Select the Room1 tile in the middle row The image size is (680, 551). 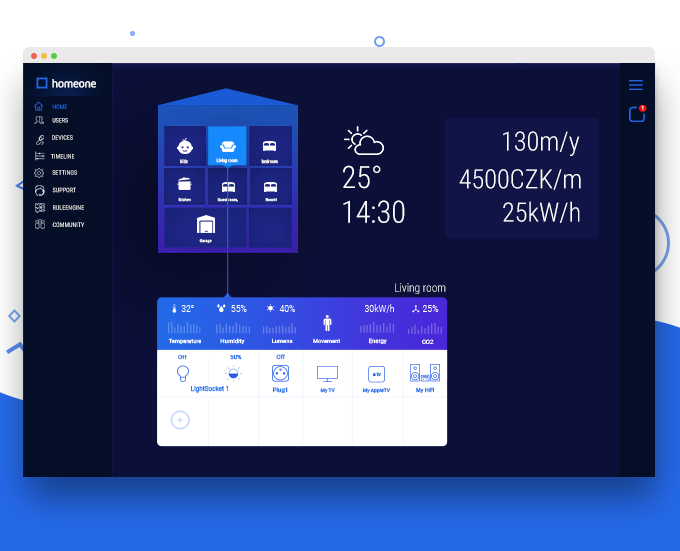pyautogui.click(x=270, y=186)
